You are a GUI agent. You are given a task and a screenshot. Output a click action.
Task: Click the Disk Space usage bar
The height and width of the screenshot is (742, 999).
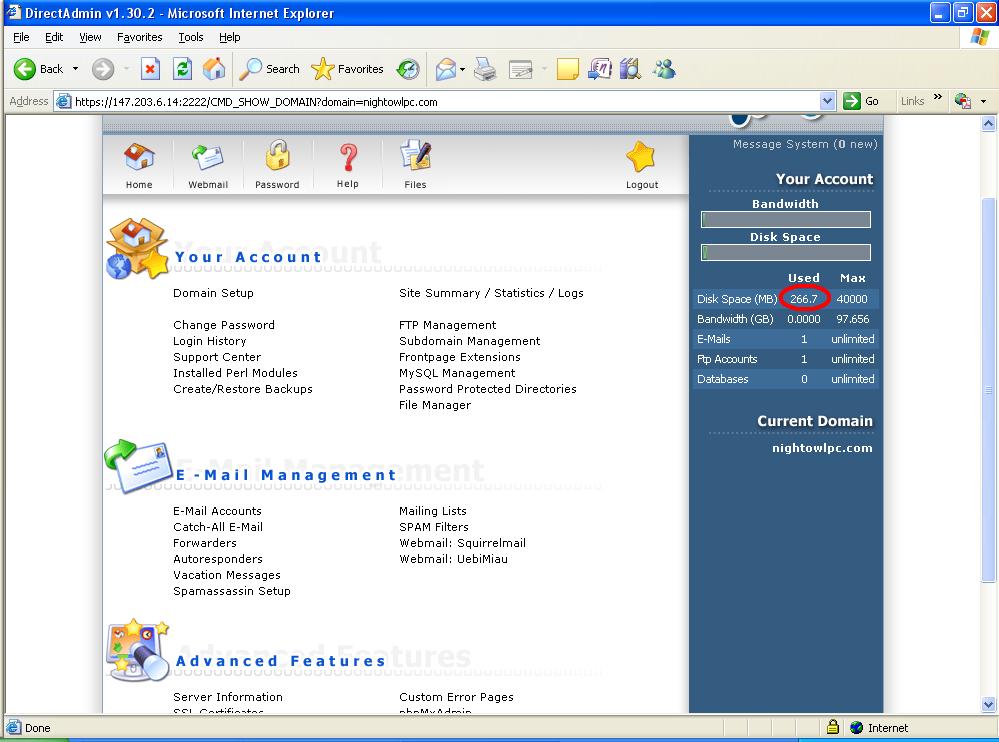(786, 253)
